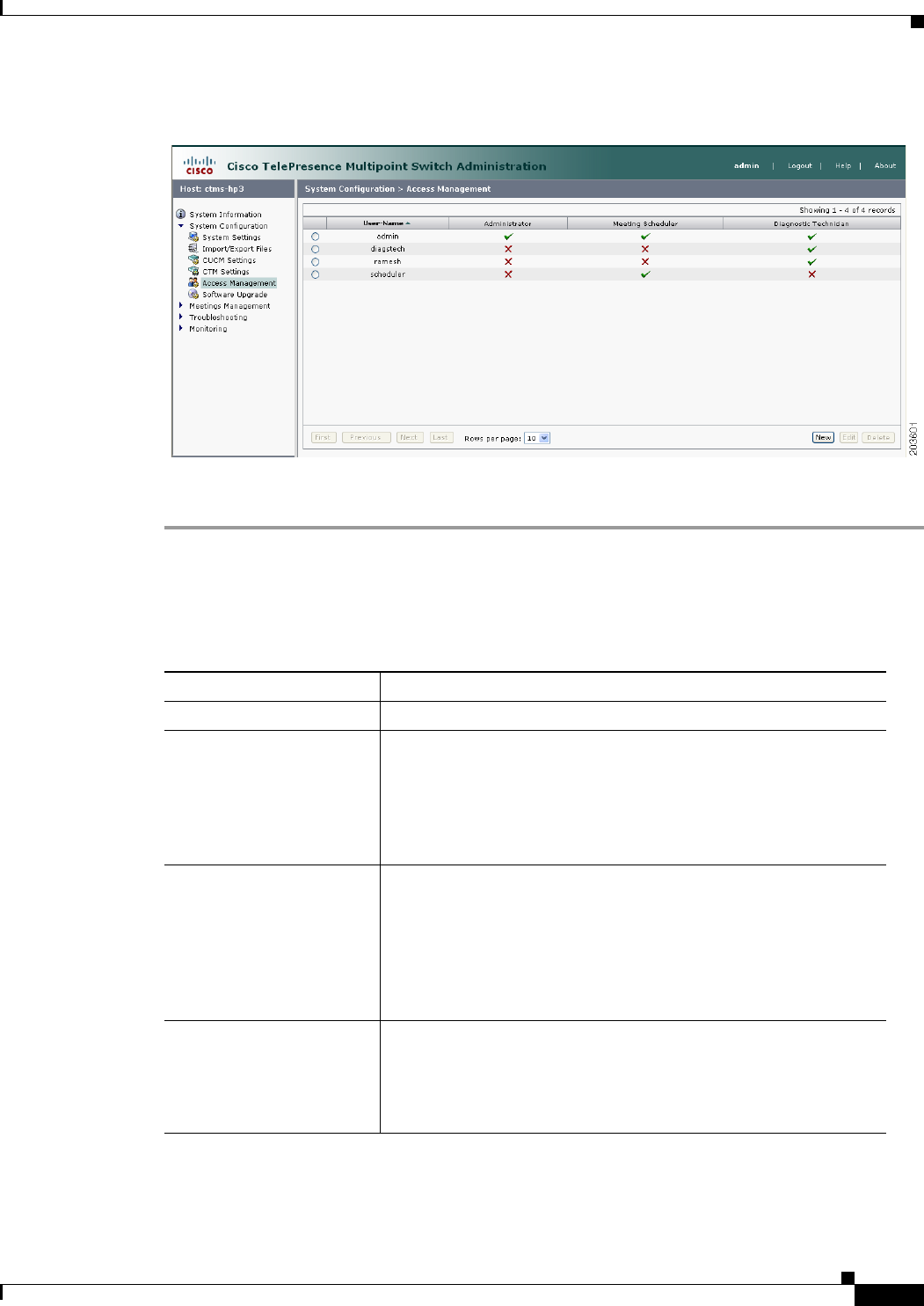Expand the Monitoring tree node

(181, 329)
